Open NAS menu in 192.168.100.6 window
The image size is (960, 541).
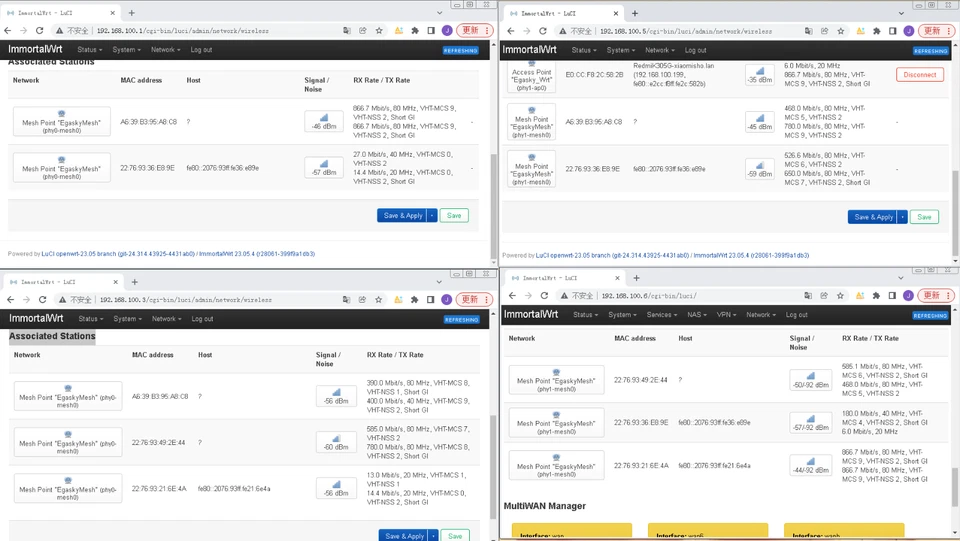(697, 315)
